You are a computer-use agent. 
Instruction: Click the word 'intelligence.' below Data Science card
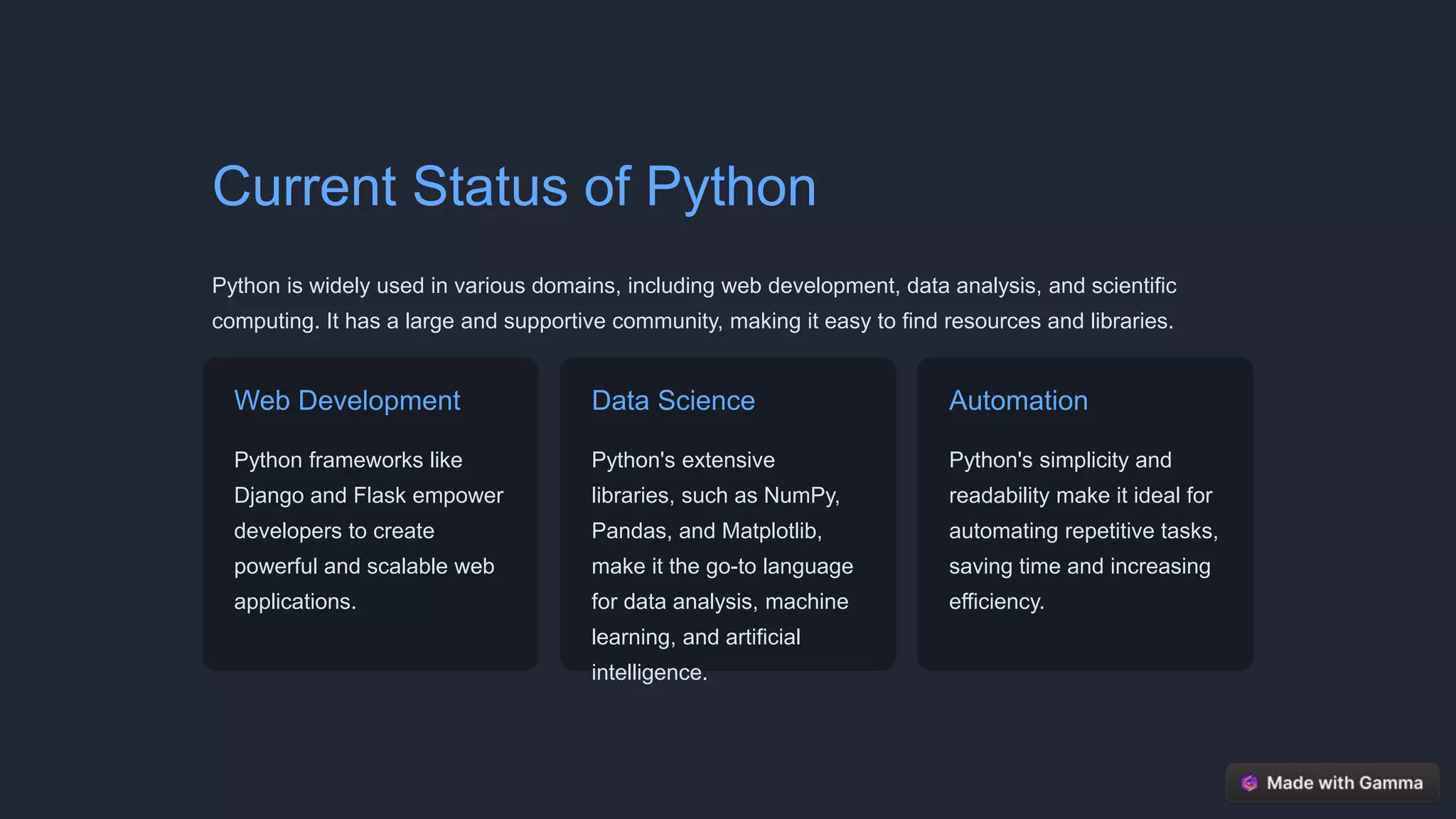[649, 673]
